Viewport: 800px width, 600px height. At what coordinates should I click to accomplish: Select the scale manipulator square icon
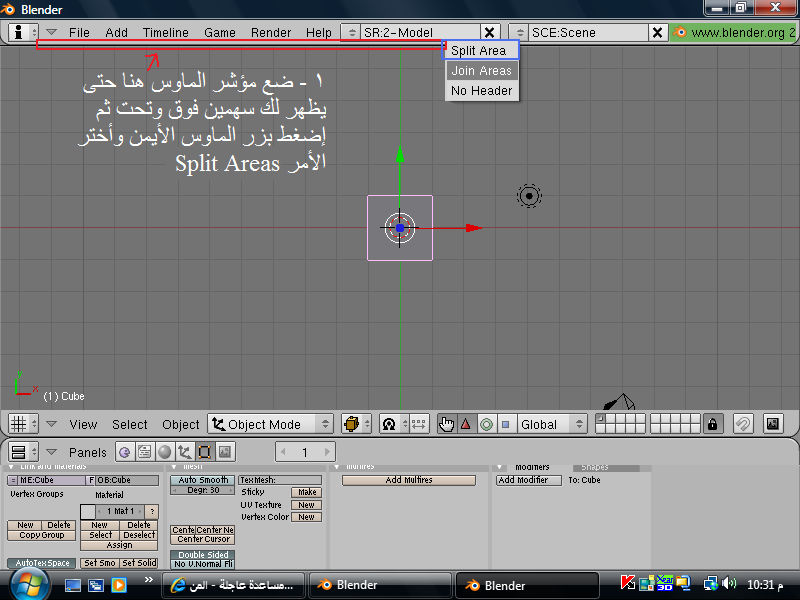[506, 424]
